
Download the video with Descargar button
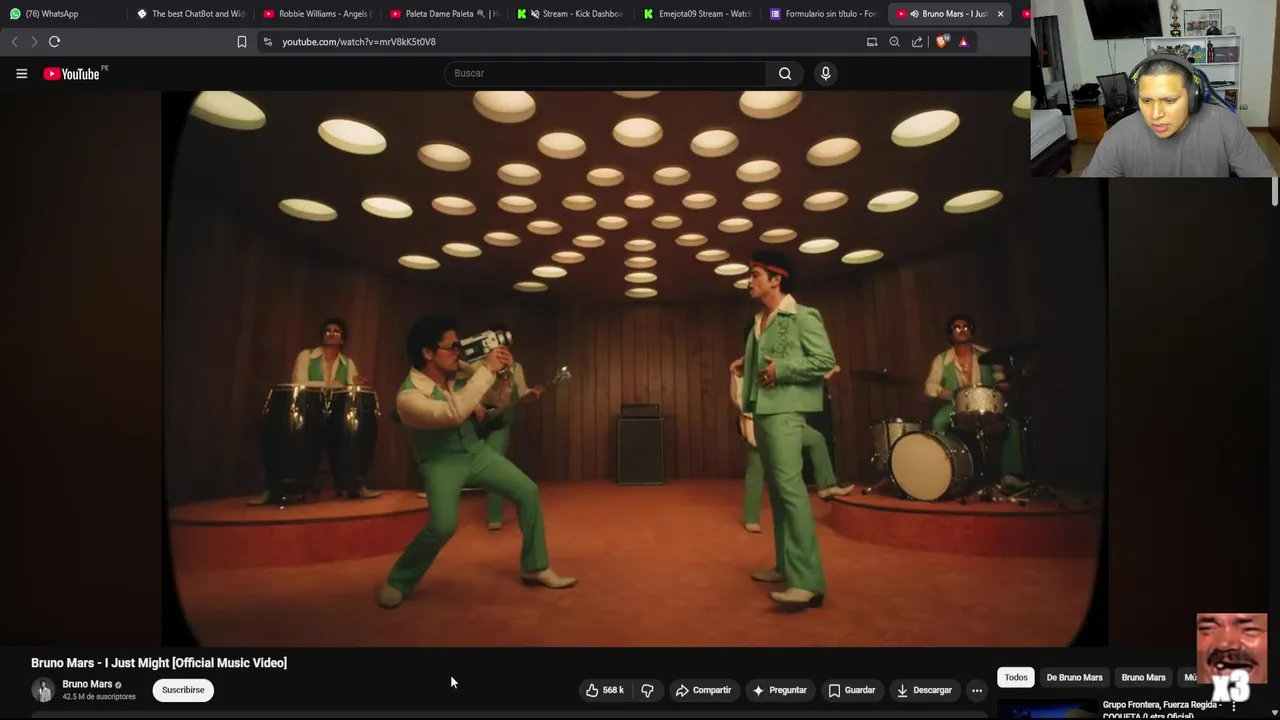[924, 690]
